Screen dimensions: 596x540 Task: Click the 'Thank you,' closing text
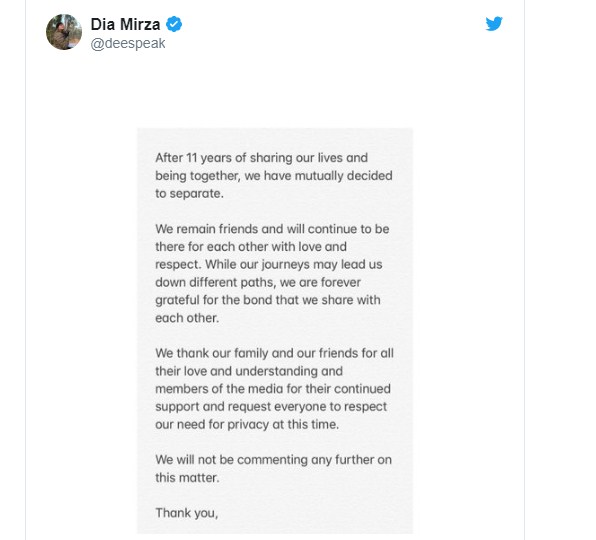point(187,513)
